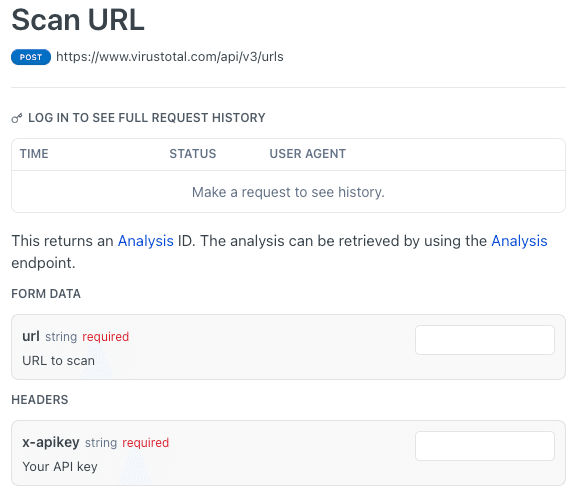The image size is (574, 494).
Task: Click the 'Make a request to see history' message
Action: click(x=288, y=192)
